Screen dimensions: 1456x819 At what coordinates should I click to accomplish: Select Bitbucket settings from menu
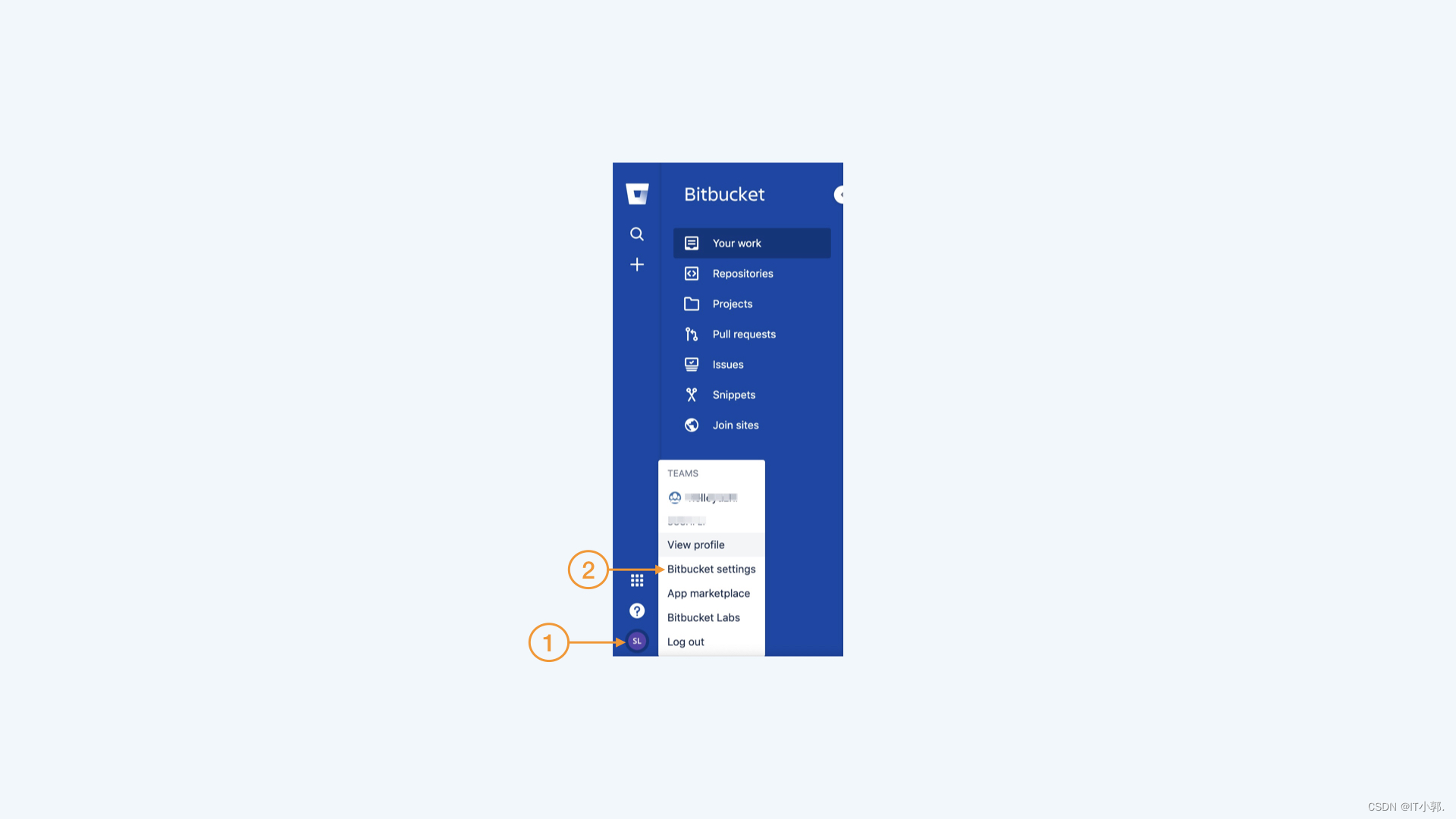tap(711, 568)
